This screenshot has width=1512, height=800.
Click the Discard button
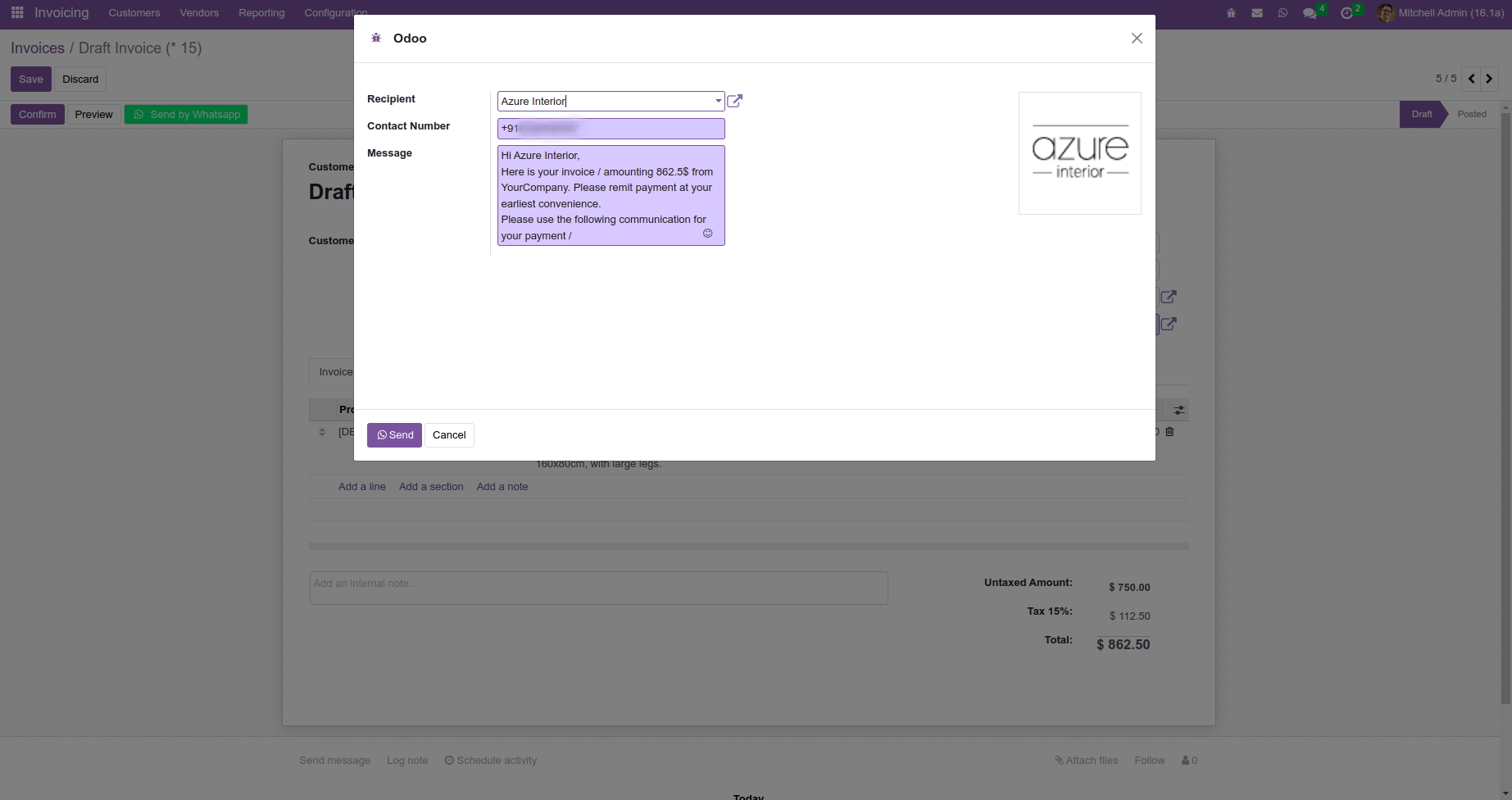click(x=80, y=80)
